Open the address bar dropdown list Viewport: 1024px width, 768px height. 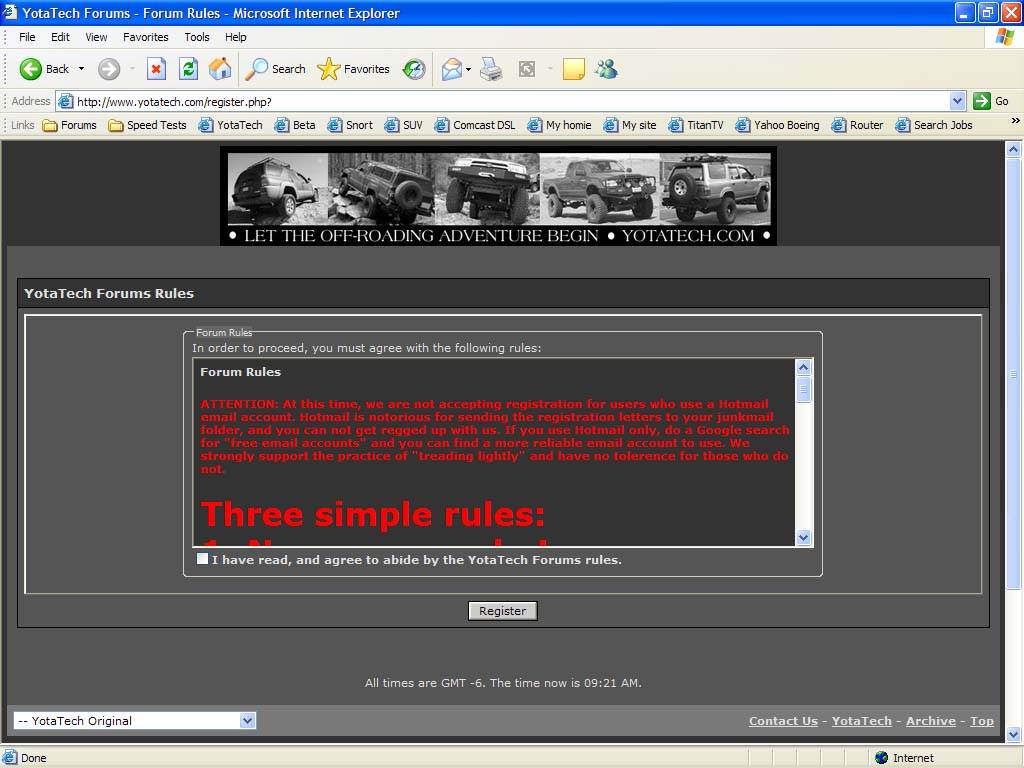point(957,101)
